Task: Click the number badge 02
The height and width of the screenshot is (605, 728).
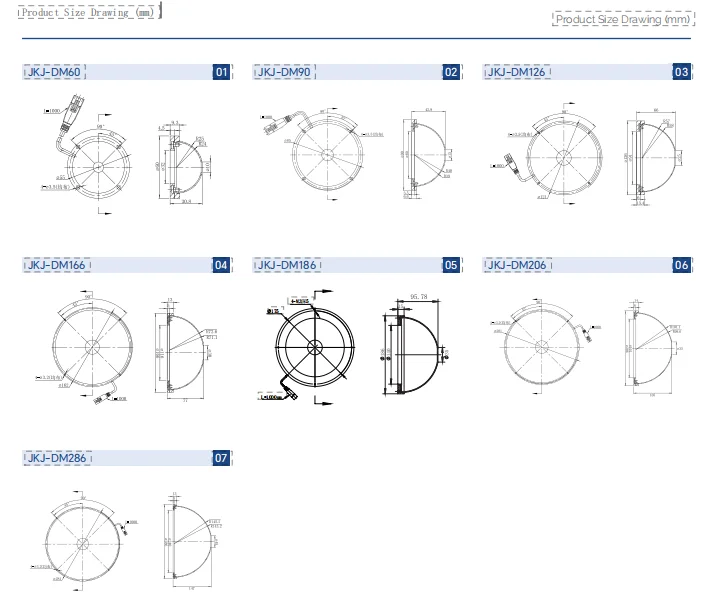Action: [451, 72]
